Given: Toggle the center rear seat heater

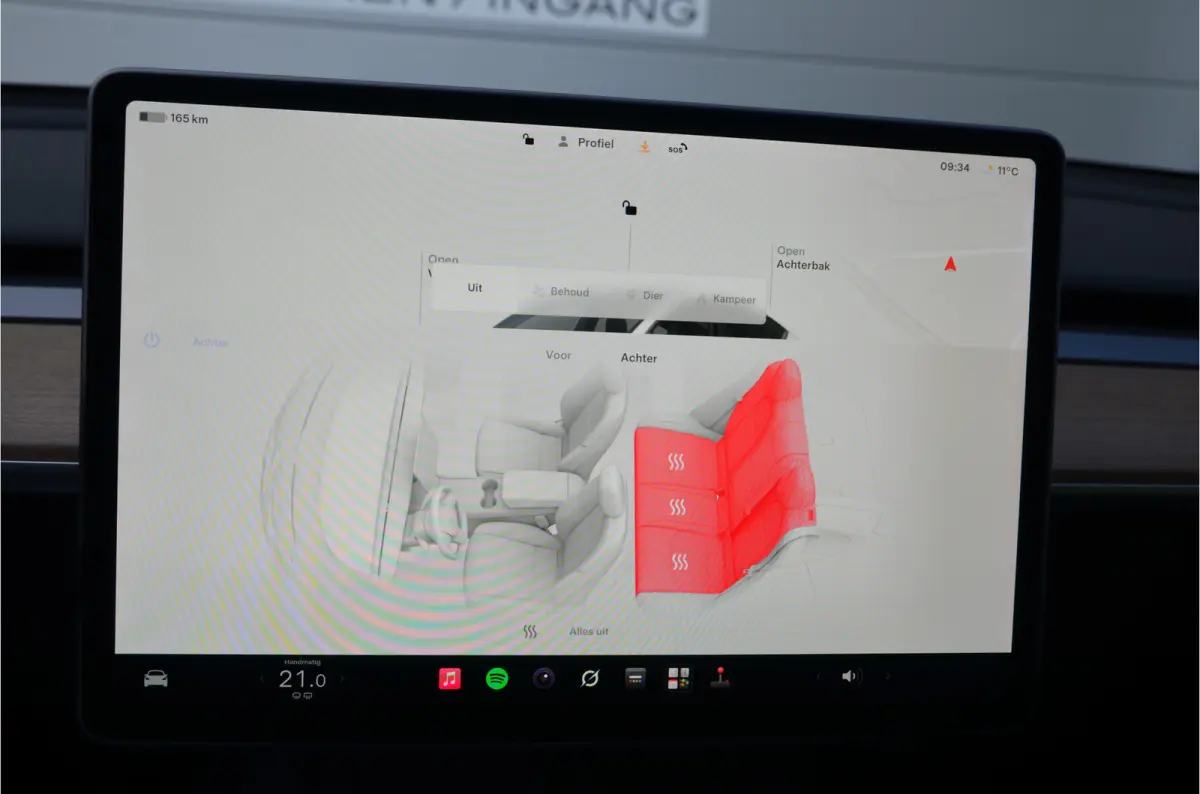Looking at the screenshot, I should (678, 508).
